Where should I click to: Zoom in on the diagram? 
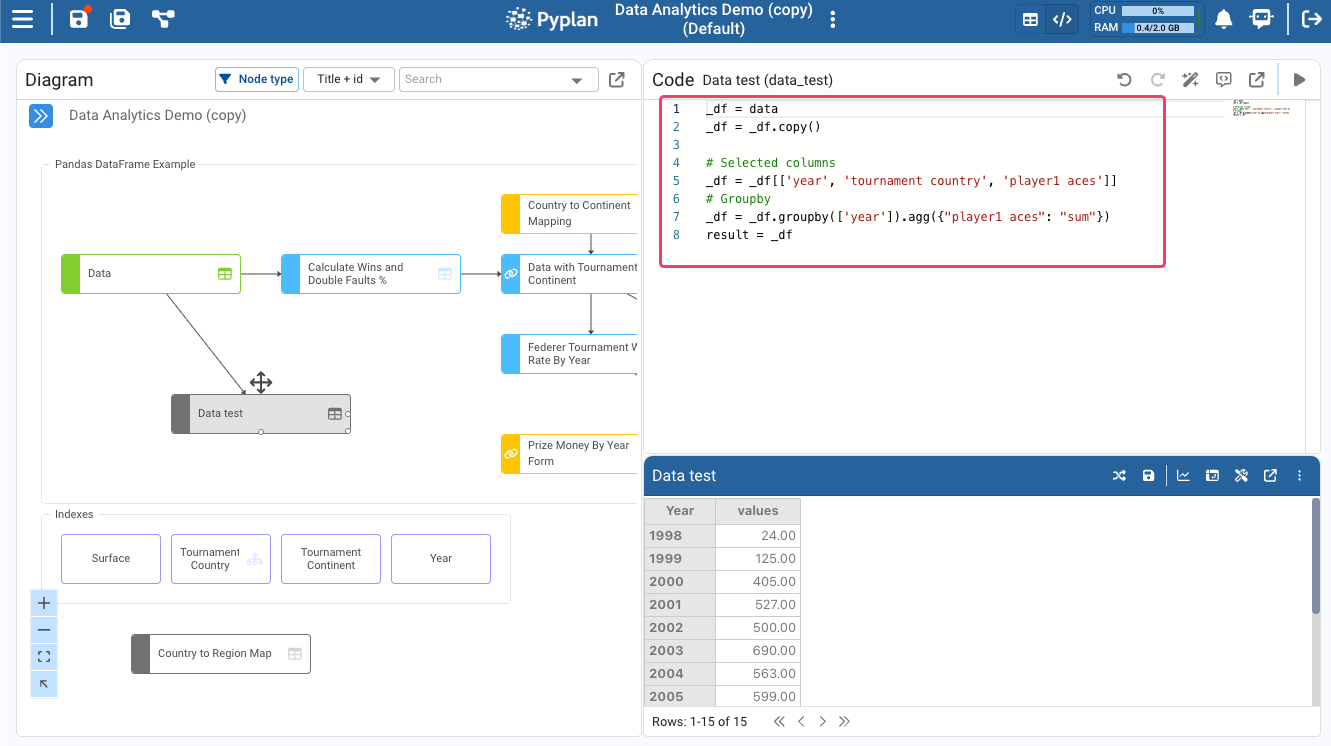coord(44,603)
